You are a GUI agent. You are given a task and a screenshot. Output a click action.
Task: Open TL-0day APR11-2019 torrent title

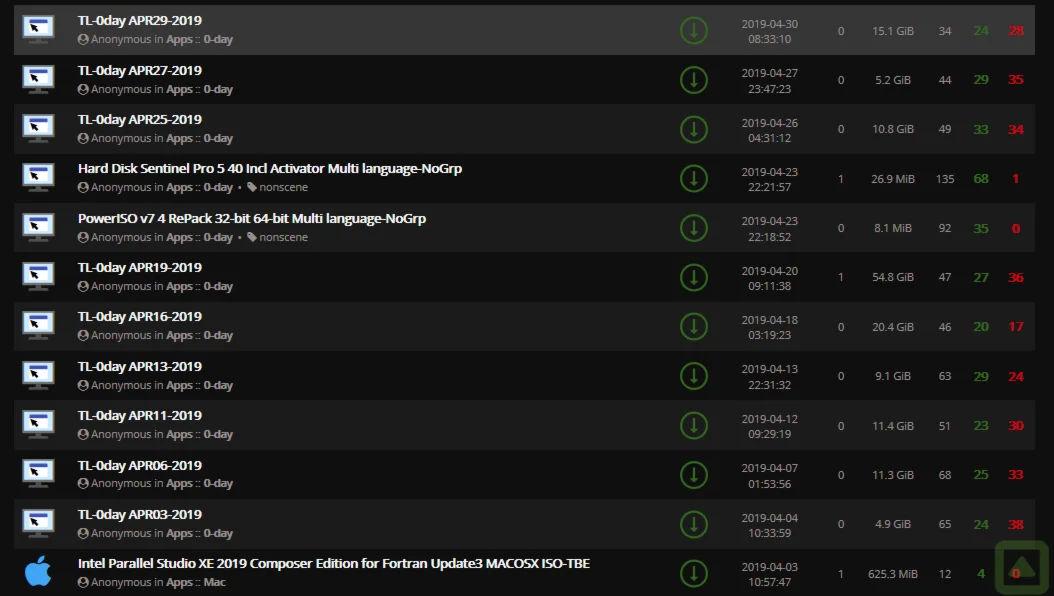tap(140, 415)
